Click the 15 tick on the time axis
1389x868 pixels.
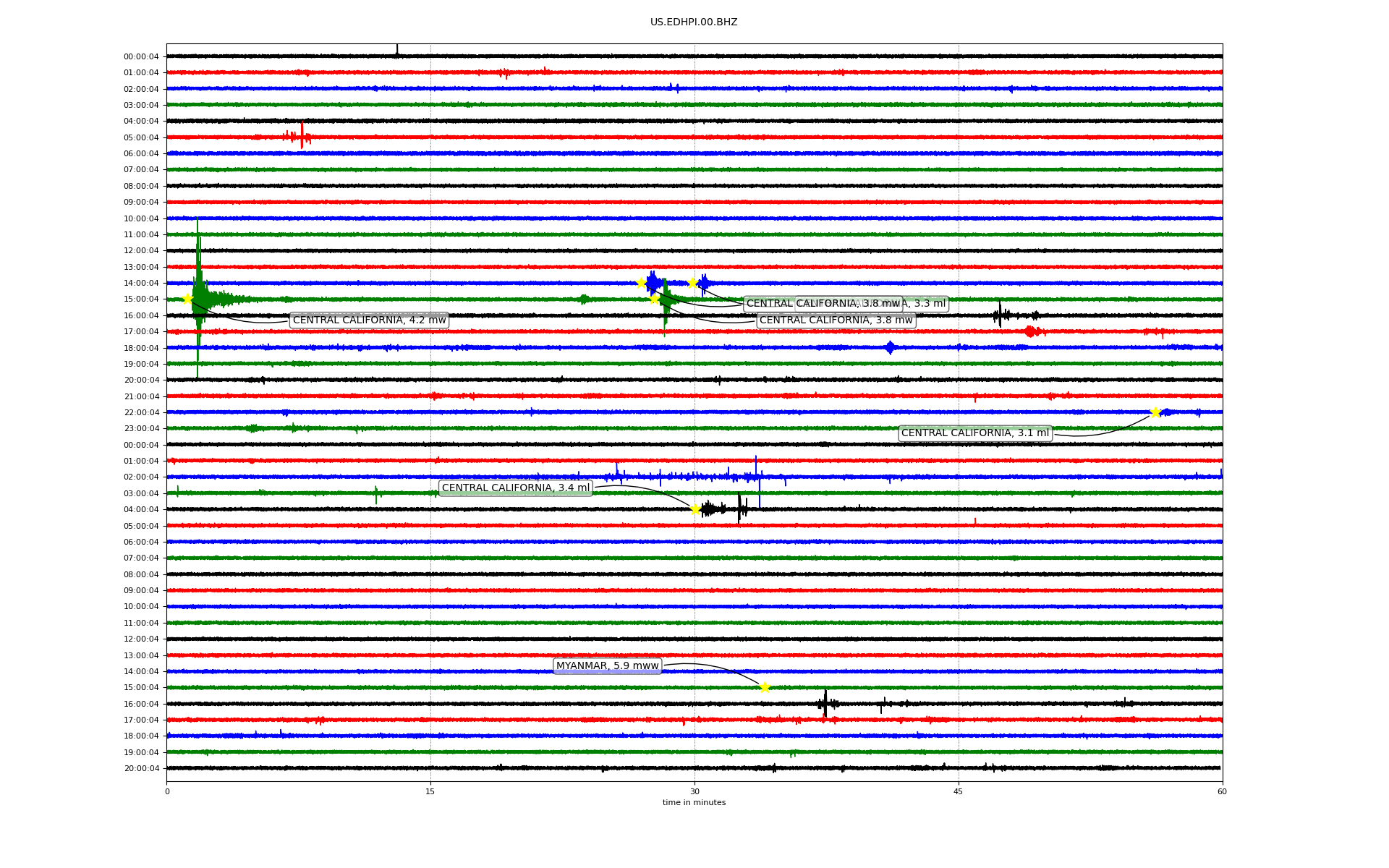pos(430,791)
